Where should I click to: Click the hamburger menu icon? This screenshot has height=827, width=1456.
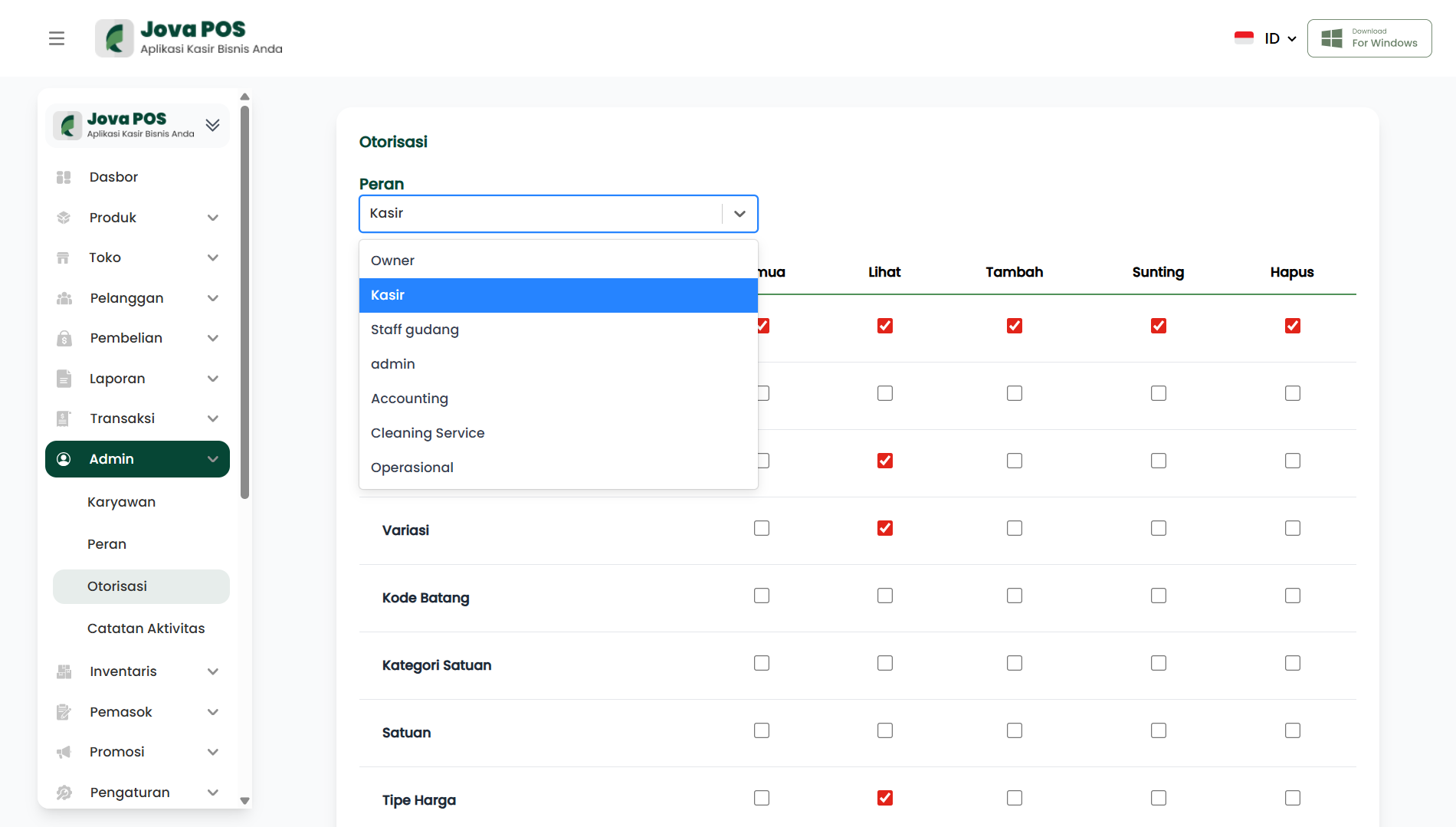click(57, 38)
